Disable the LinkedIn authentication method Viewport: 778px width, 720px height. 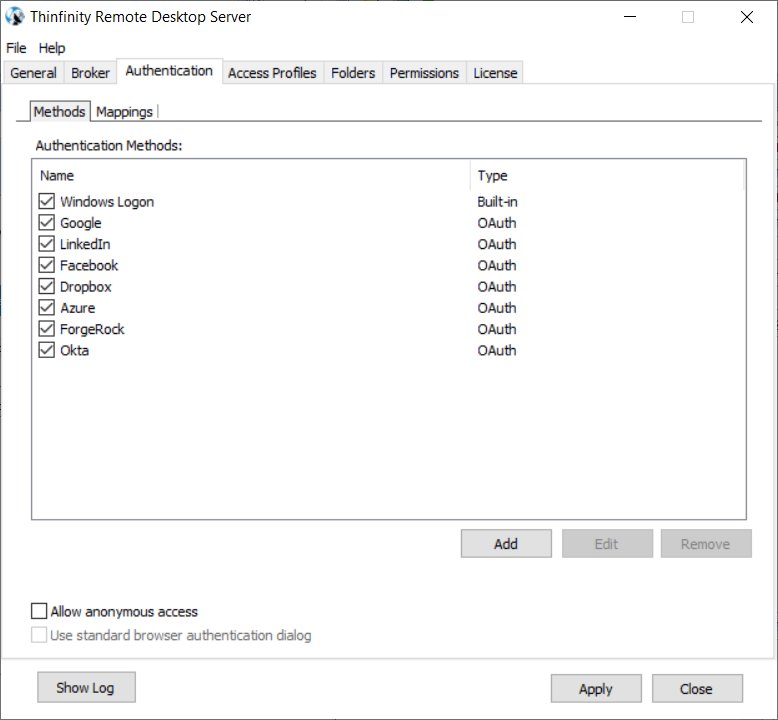point(47,244)
